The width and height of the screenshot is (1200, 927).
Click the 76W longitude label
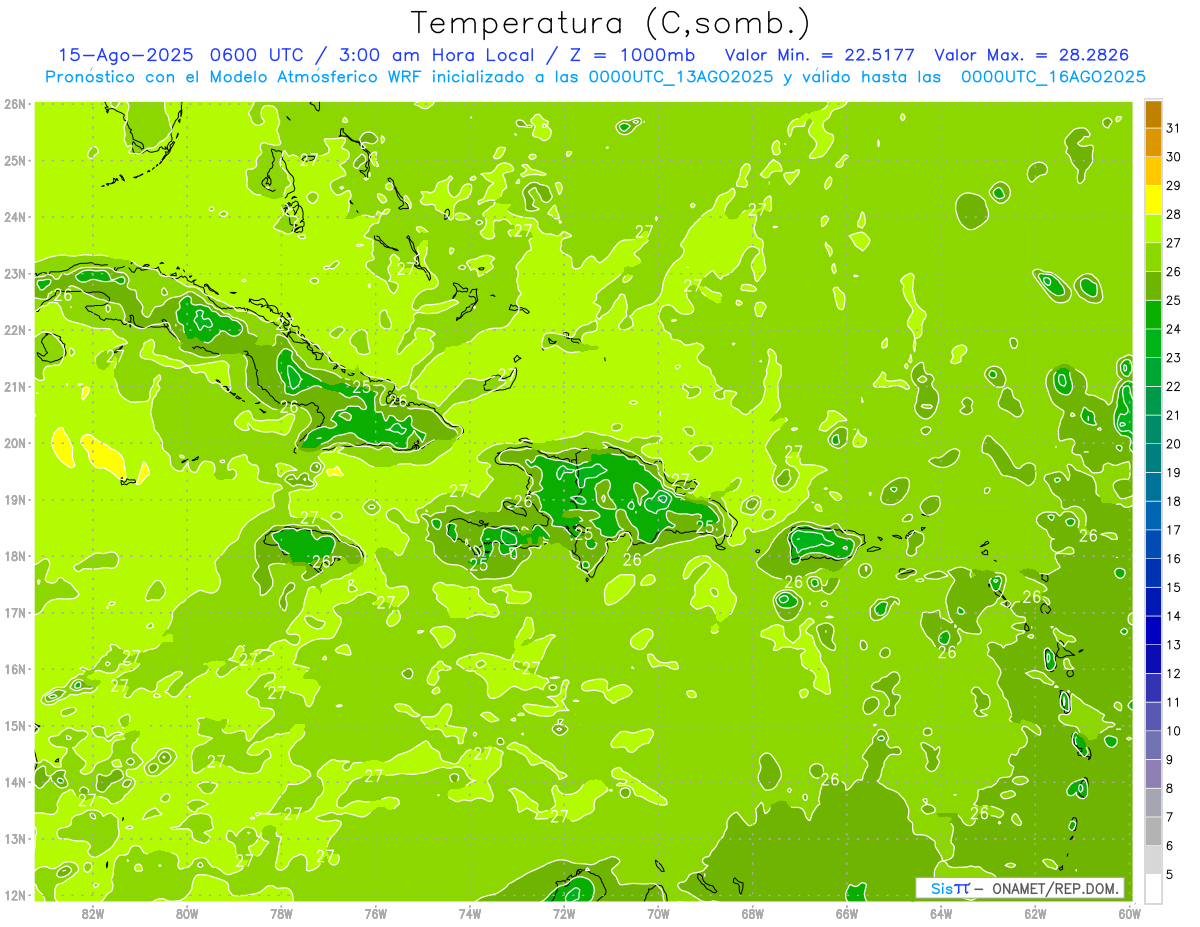pyautogui.click(x=376, y=913)
